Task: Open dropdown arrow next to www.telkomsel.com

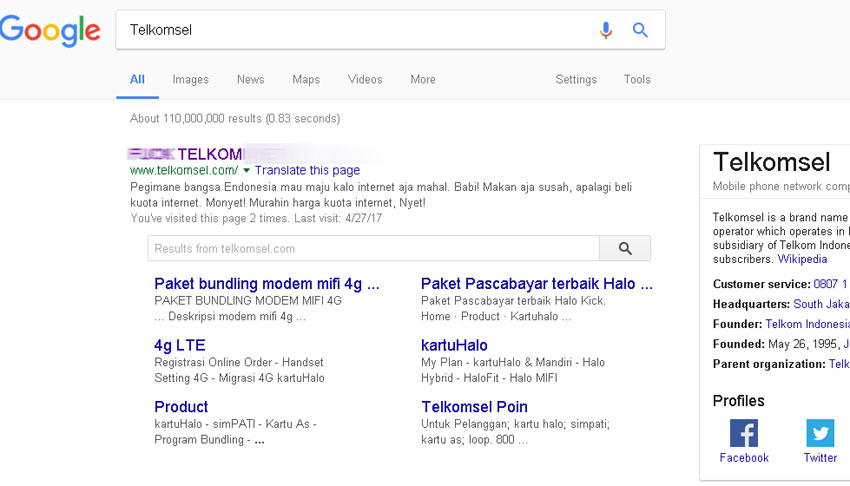Action: pos(246,171)
